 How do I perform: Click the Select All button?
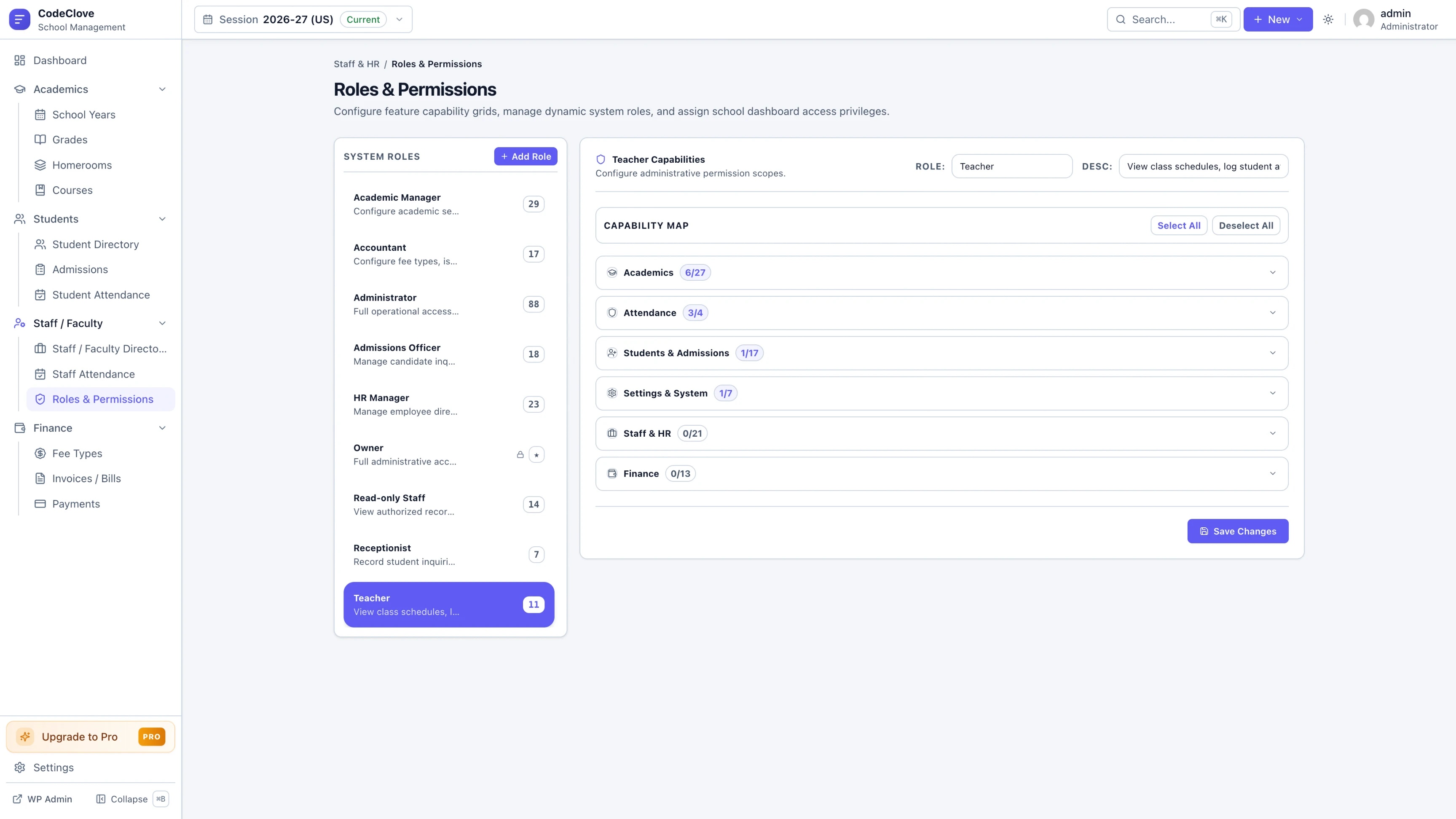[1178, 226]
